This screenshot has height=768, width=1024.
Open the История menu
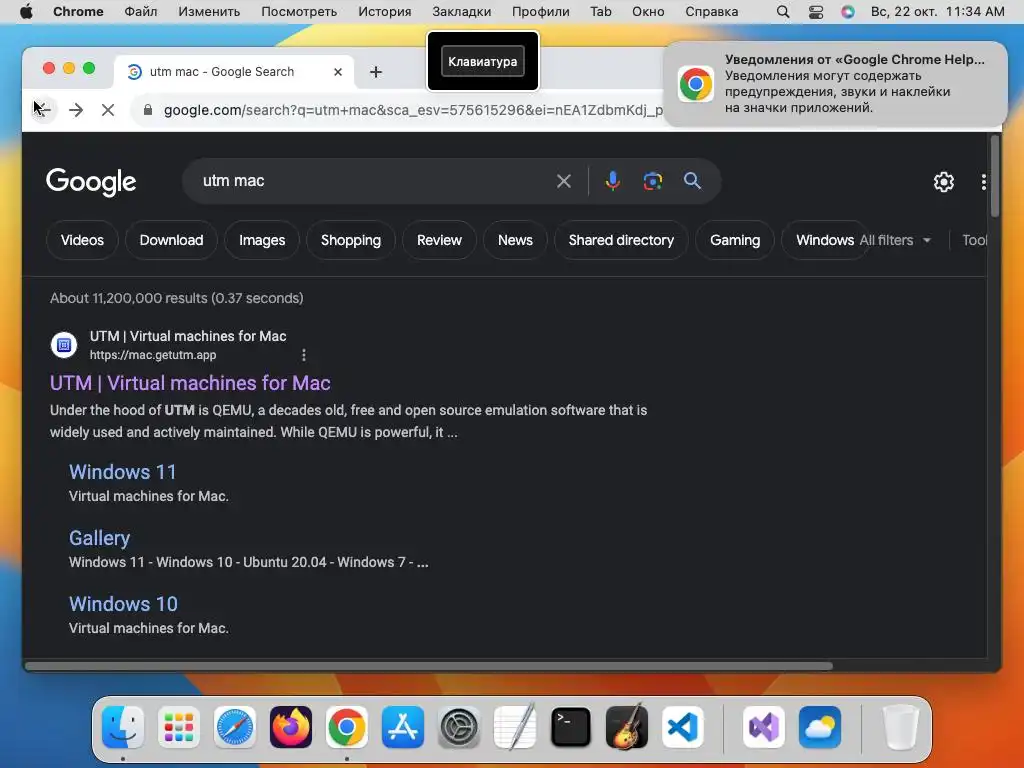(x=385, y=12)
